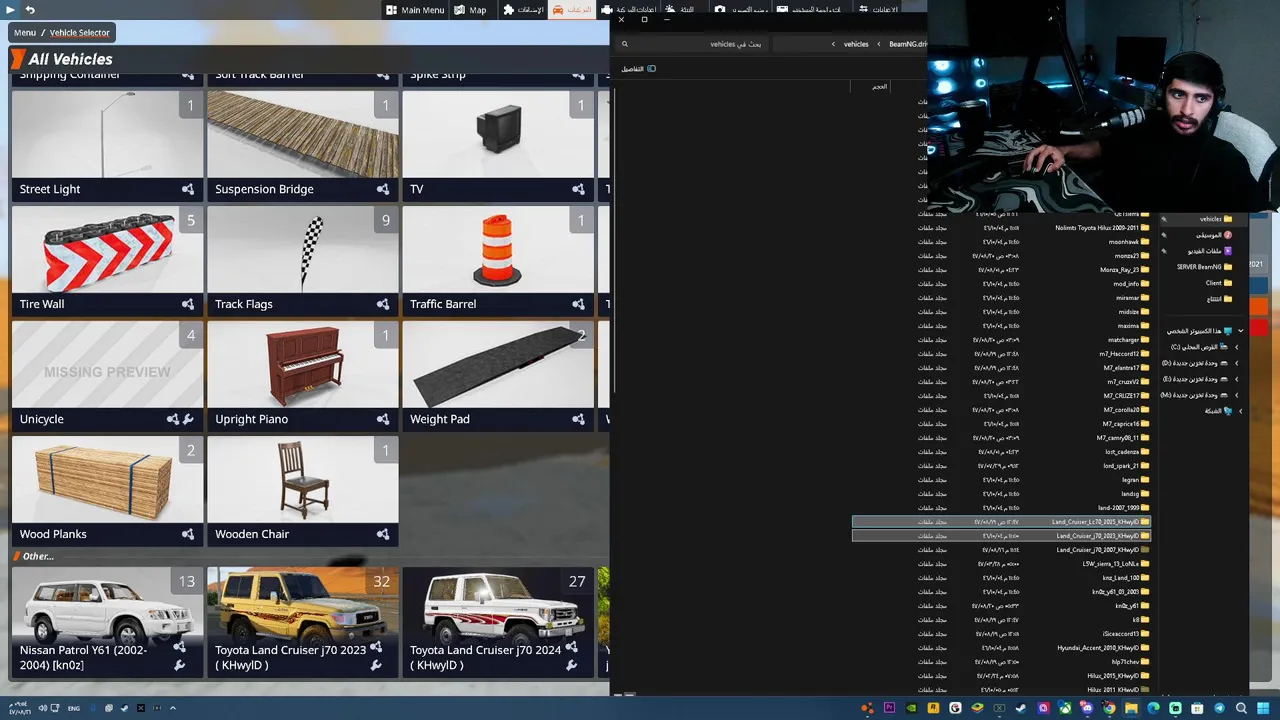Image resolution: width=1280 pixels, height=720 pixels.
Task: Open Videos (ملفات الفيديو) in Explorer sidebar
Action: click(1208, 251)
